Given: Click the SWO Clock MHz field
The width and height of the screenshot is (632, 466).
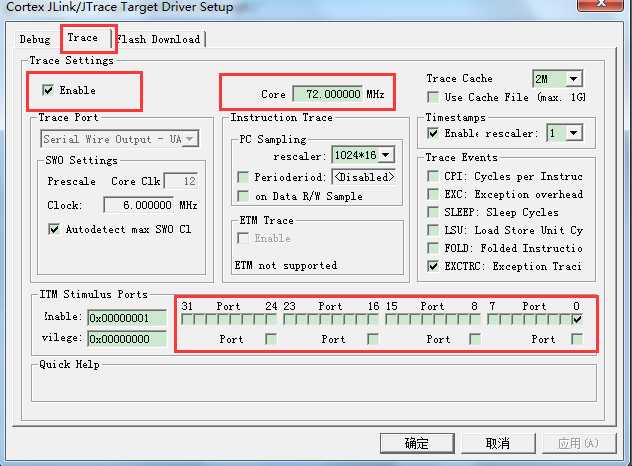Looking at the screenshot, I should click(x=139, y=205).
